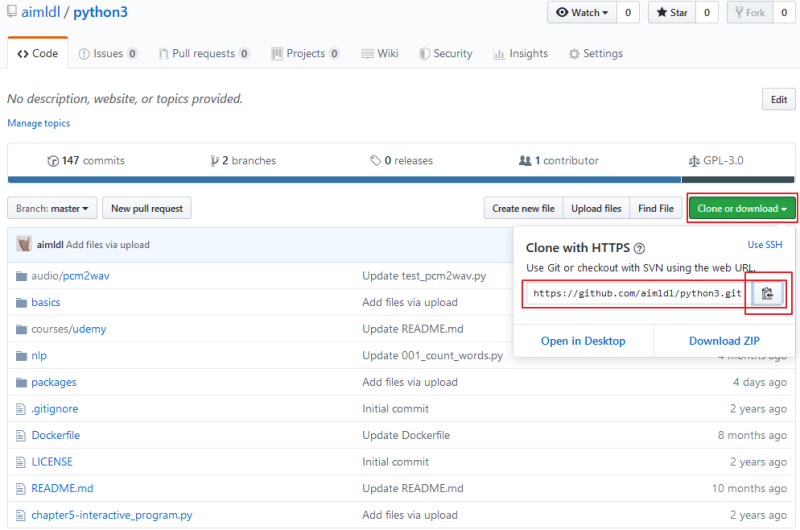Viewport: 800px width, 530px height.
Task: Click the New pull request button
Action: (147, 208)
